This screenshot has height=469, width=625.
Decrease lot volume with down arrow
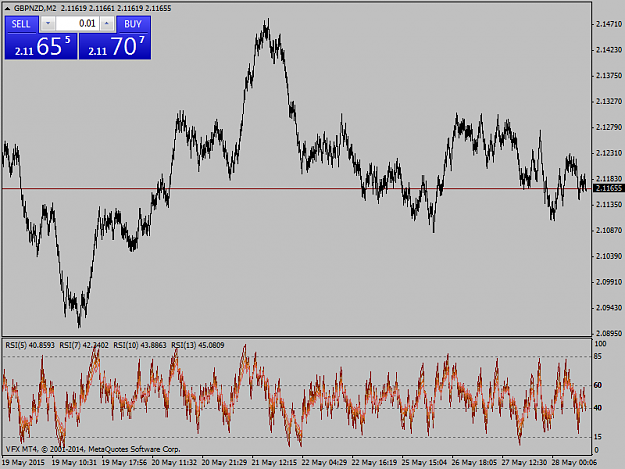(48, 24)
